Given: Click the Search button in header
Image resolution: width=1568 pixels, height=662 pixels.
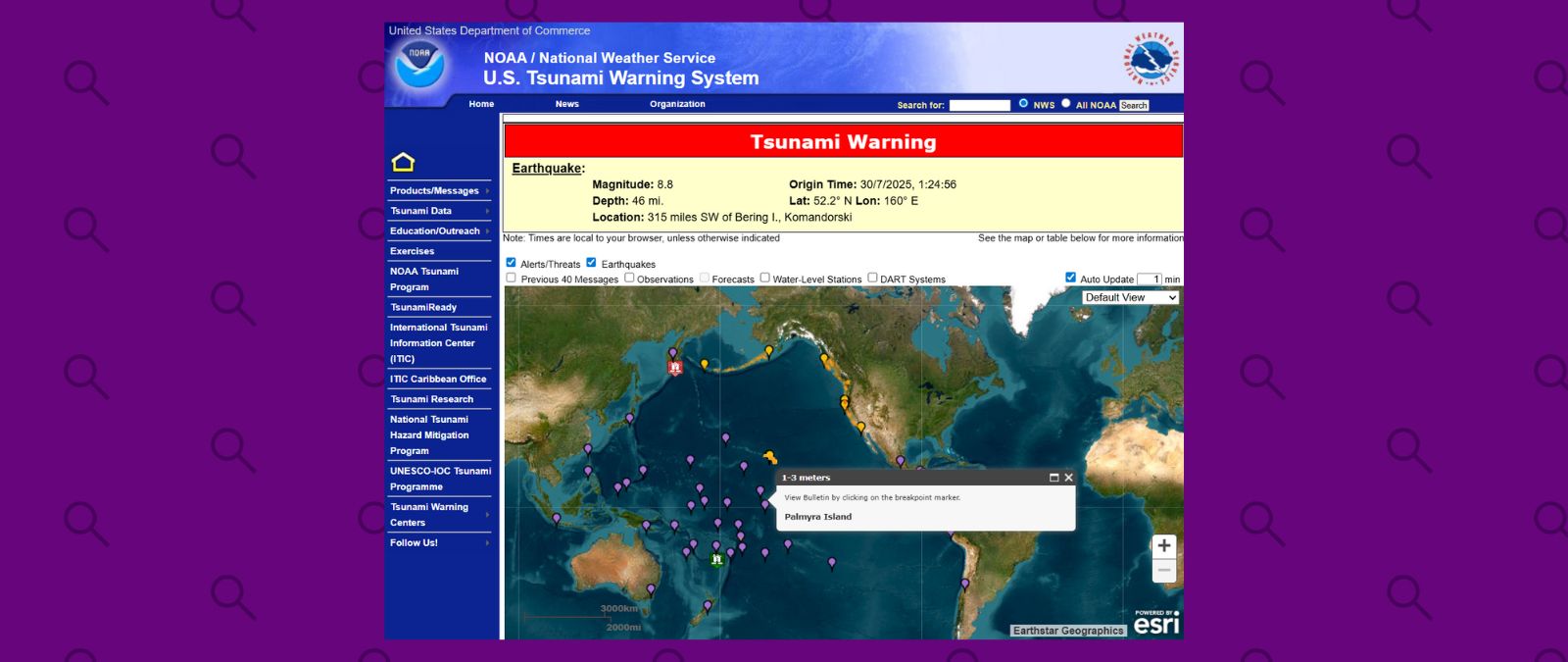Looking at the screenshot, I should (x=1134, y=105).
